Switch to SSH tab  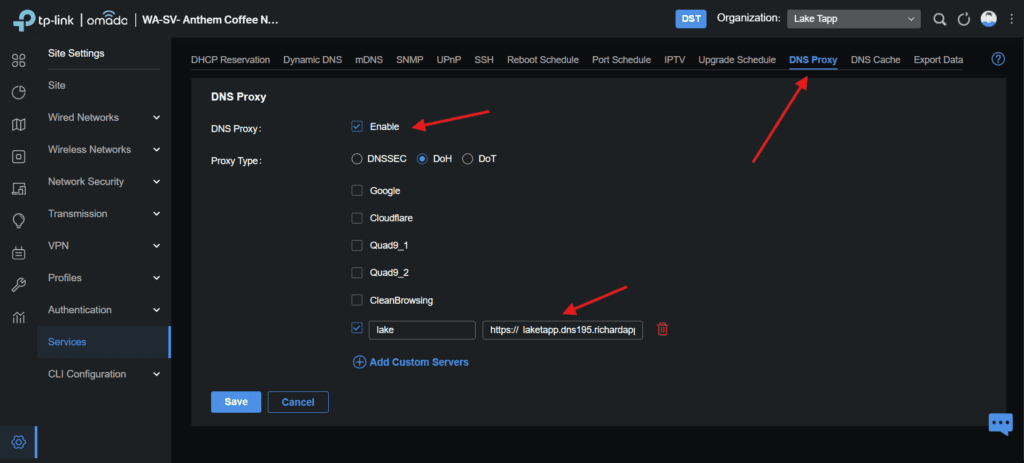(x=484, y=59)
